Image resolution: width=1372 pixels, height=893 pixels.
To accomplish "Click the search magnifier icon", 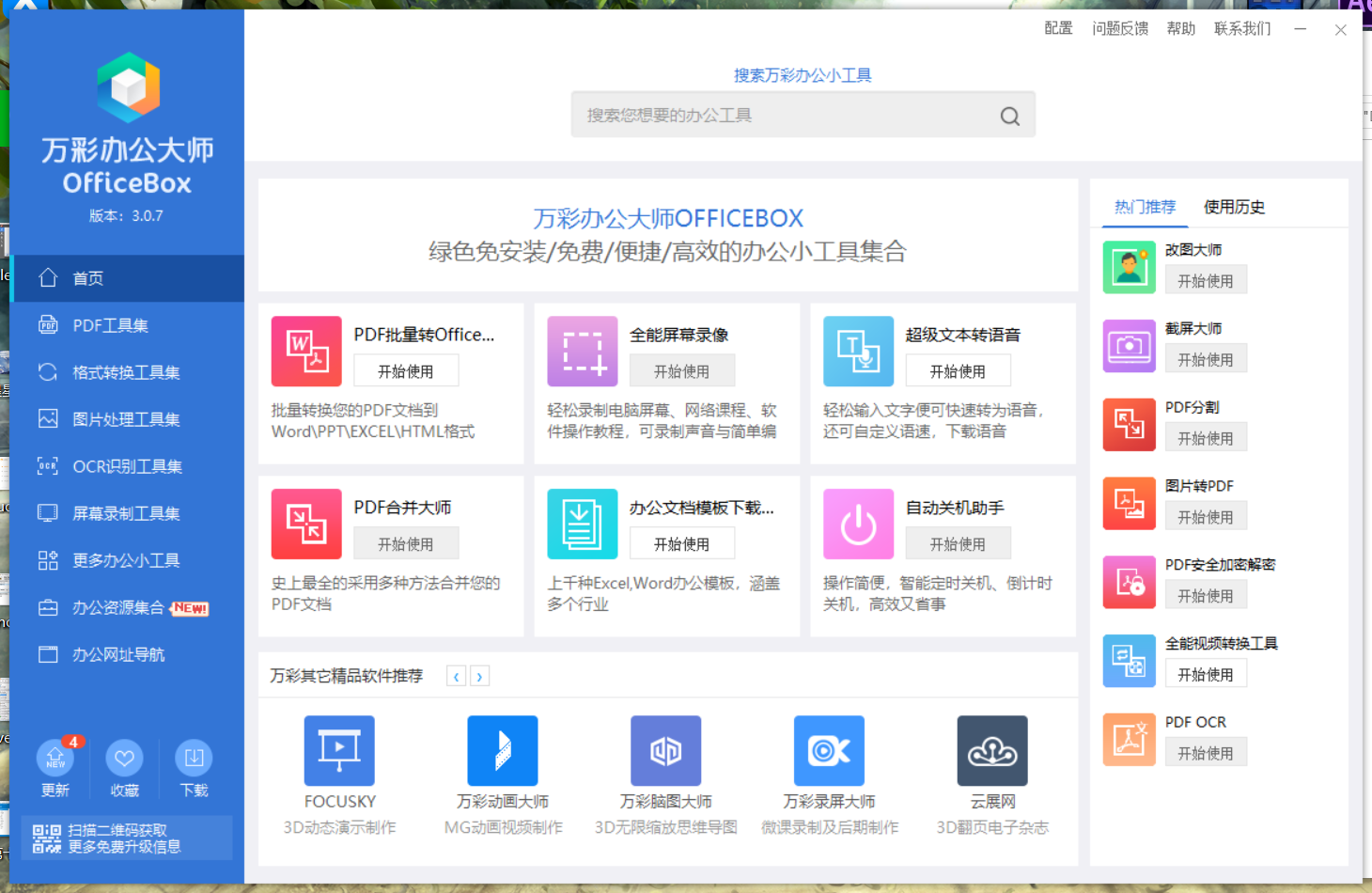I will click(x=1010, y=116).
